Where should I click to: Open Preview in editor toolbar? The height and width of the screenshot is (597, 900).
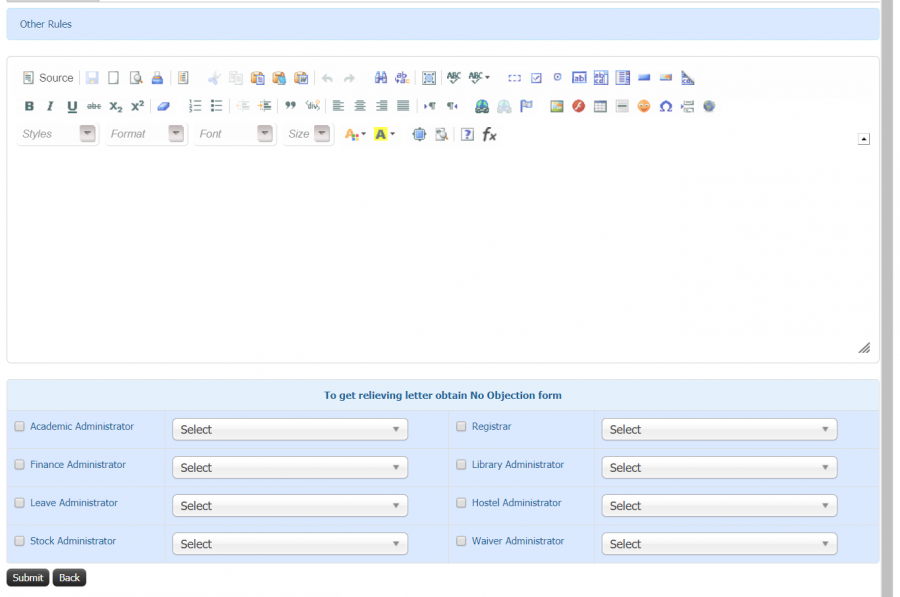click(x=135, y=77)
